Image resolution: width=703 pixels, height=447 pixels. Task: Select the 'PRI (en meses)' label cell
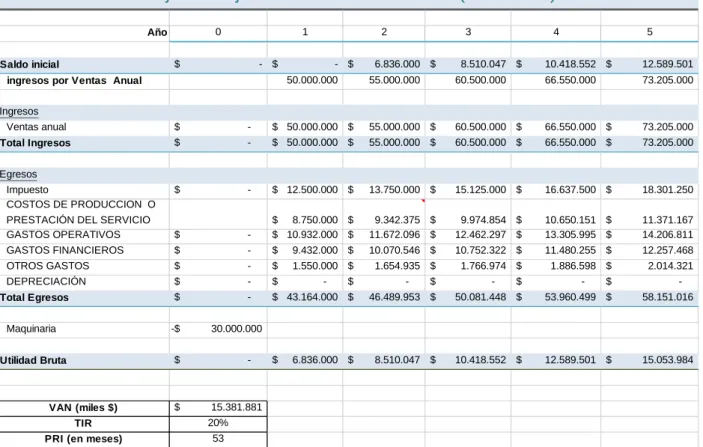(x=83, y=439)
